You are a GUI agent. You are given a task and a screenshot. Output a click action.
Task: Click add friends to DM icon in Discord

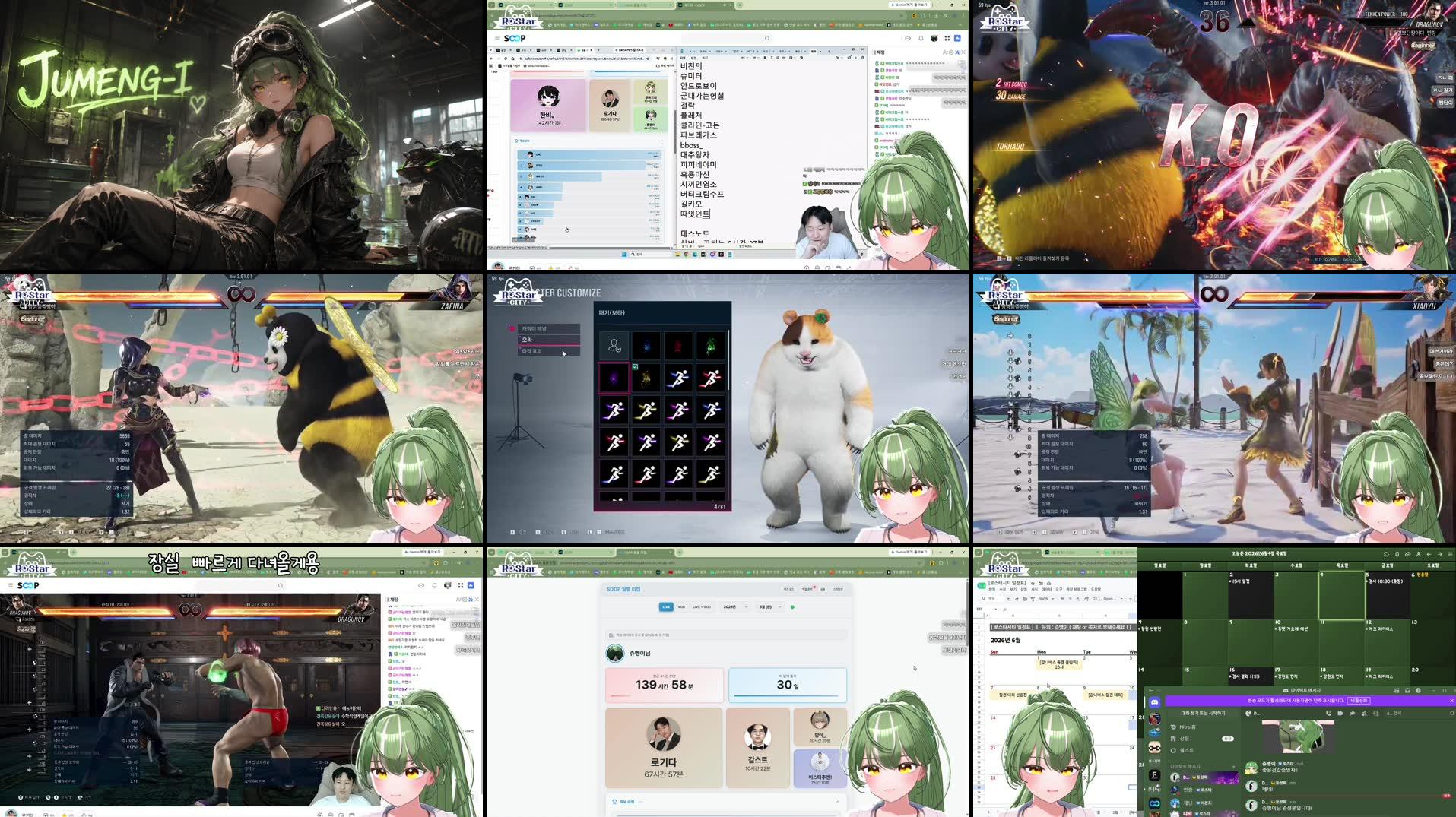pos(1364,714)
